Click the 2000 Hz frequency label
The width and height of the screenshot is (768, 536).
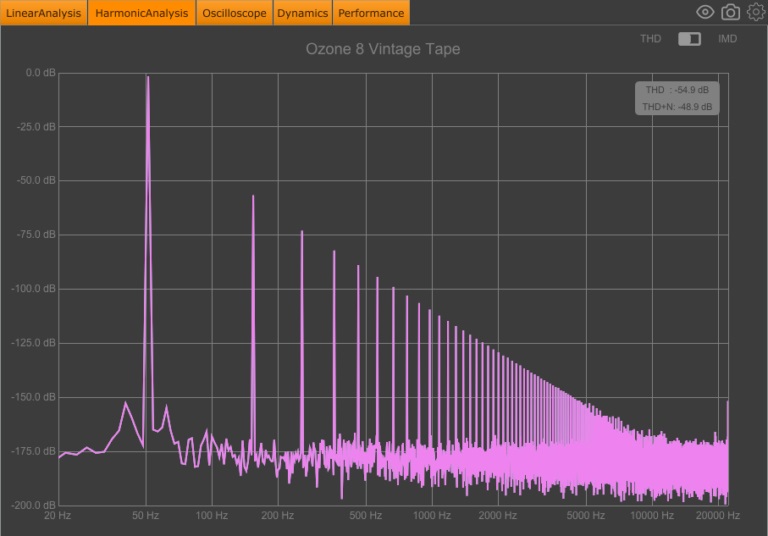tap(498, 515)
